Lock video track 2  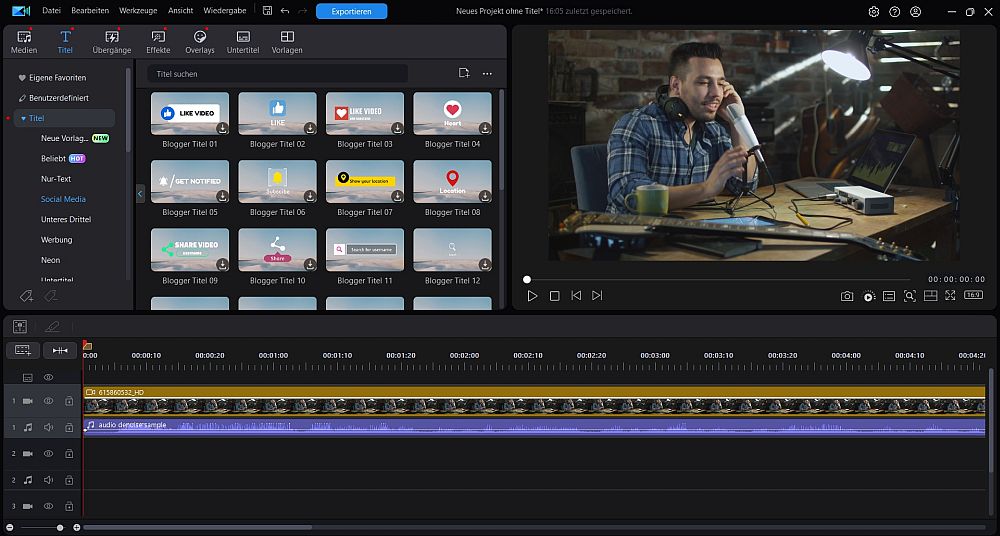pos(69,454)
